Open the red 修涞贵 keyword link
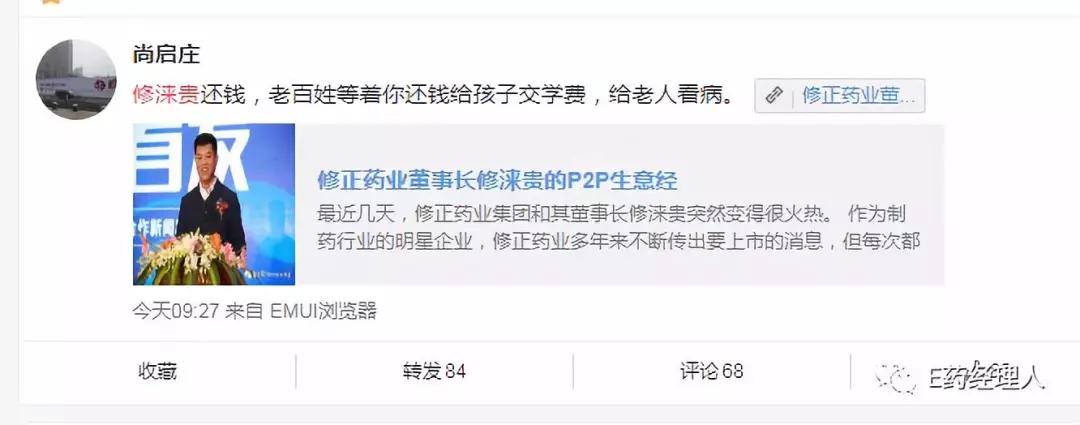 [166, 96]
